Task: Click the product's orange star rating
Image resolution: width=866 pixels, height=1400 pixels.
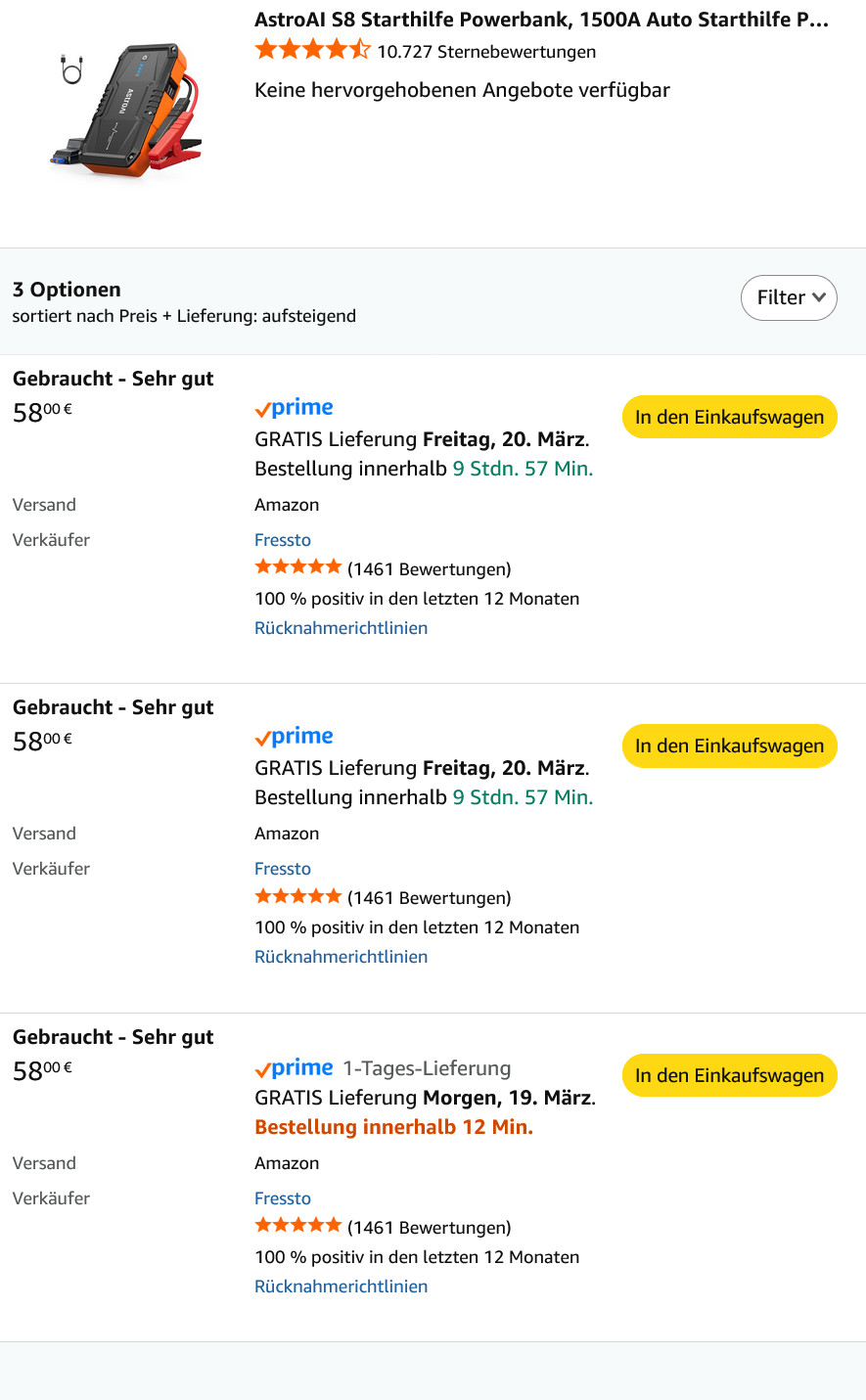Action: pyautogui.click(x=312, y=50)
